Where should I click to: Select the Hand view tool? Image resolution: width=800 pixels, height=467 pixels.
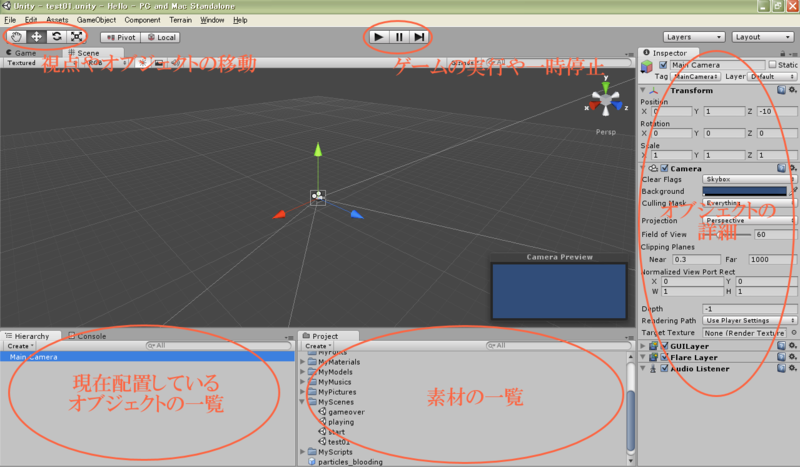(x=16, y=37)
